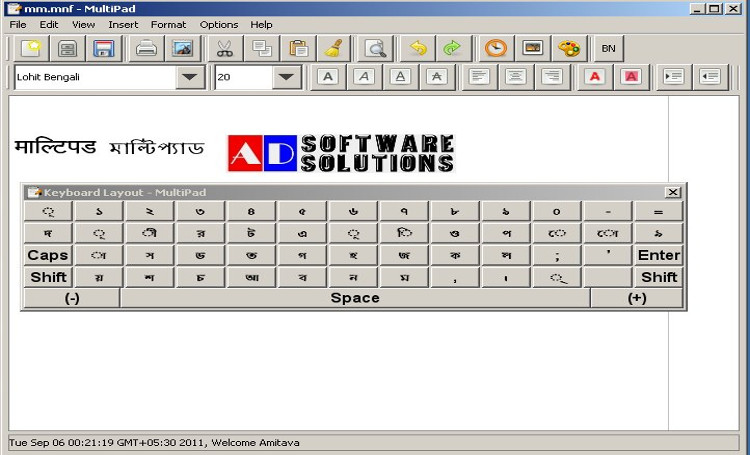Viewport: 750px width, 455px height.
Task: Toggle the BN language button
Action: (608, 48)
